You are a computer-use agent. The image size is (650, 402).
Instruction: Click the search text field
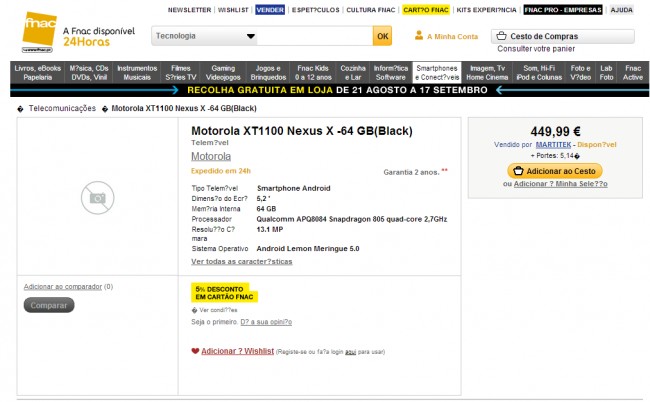click(315, 36)
